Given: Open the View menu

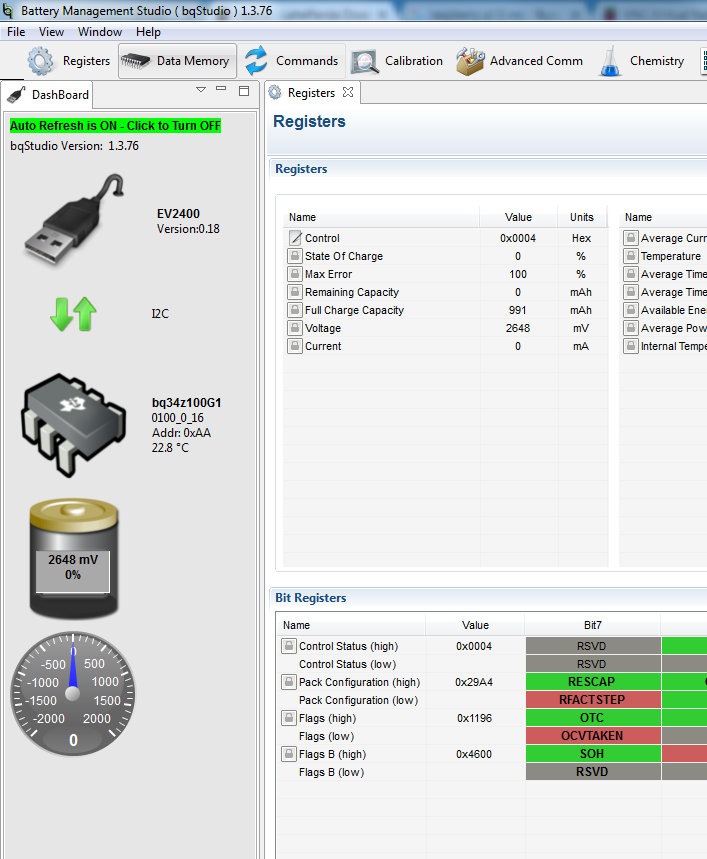Looking at the screenshot, I should tap(51, 32).
